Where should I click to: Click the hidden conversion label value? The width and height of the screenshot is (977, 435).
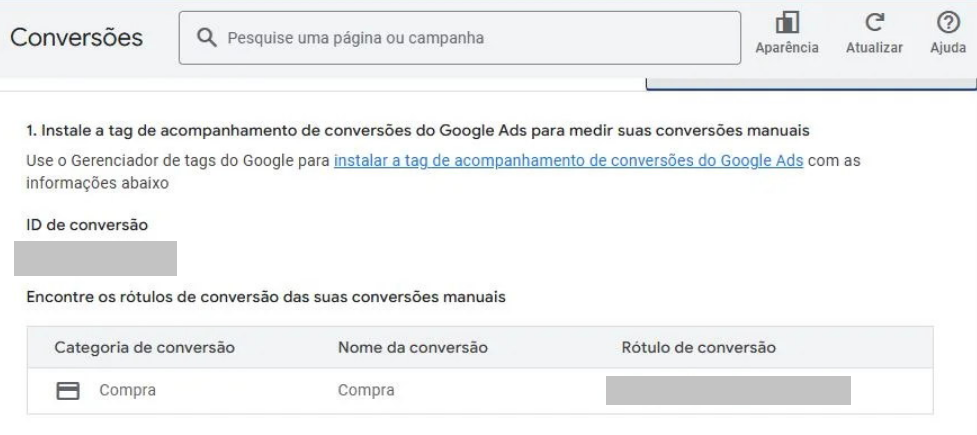(x=727, y=390)
